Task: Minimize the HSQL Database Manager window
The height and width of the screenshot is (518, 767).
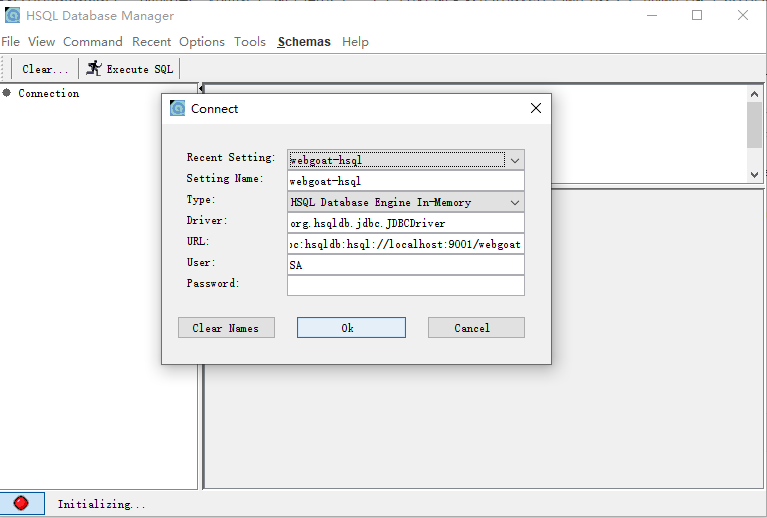Action: point(652,15)
